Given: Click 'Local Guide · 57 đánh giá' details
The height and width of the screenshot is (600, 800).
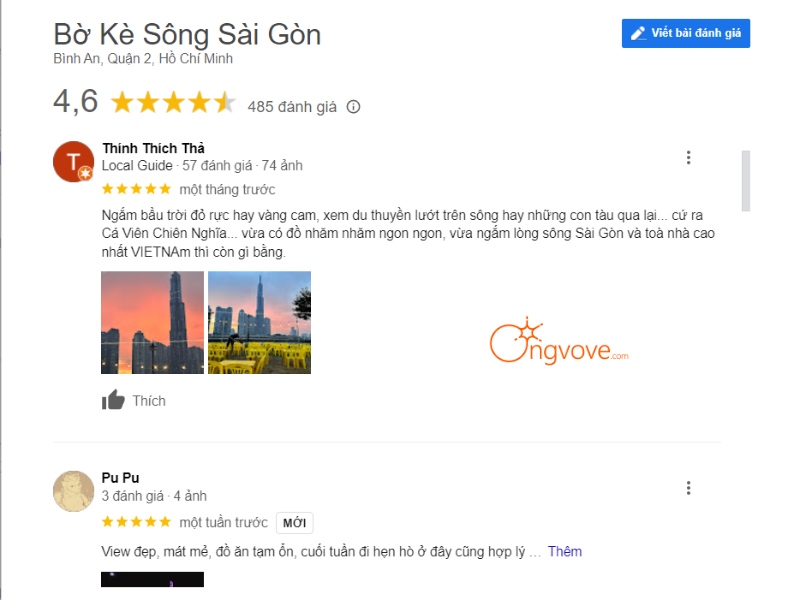Looking at the screenshot, I should [177, 165].
